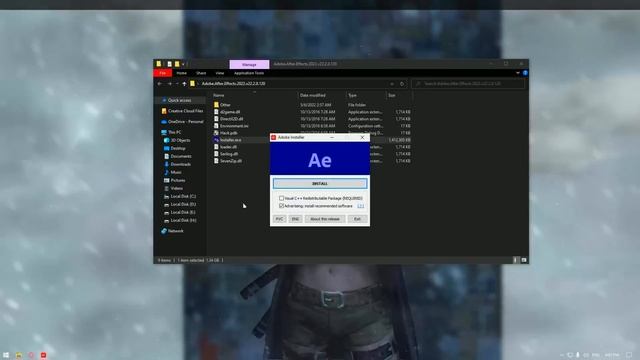The width and height of the screenshot is (640, 360).
Task: Check the Visual C++ Redistributable Package checkbox
Action: pyautogui.click(x=281, y=198)
